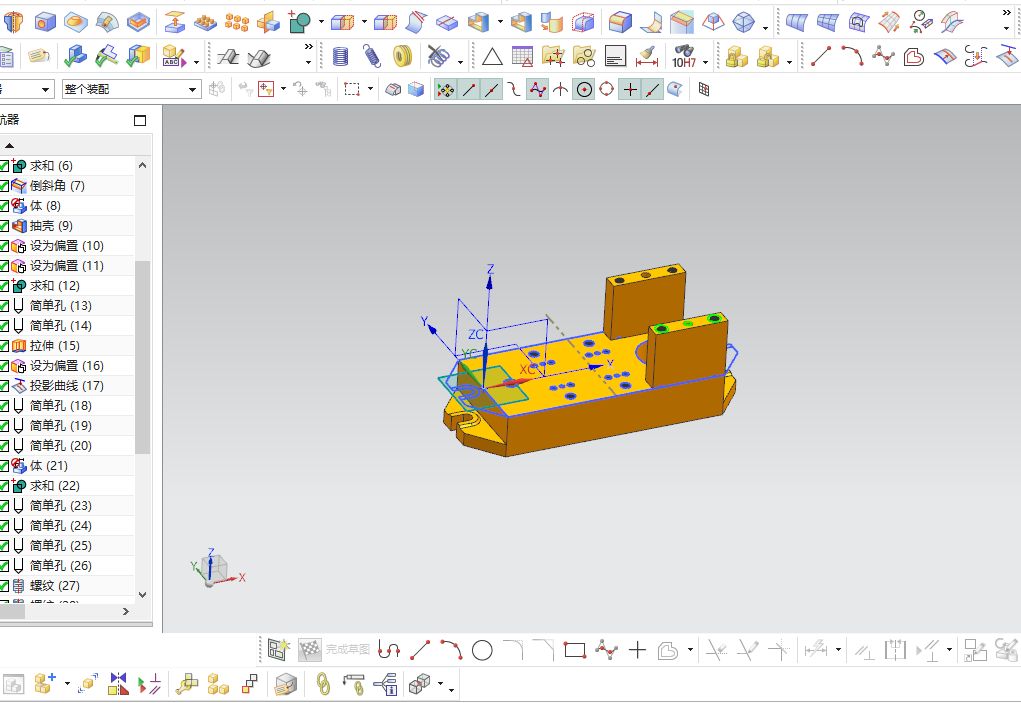Click the text ABC annotation icon
The image size is (1021, 703).
tap(173, 57)
